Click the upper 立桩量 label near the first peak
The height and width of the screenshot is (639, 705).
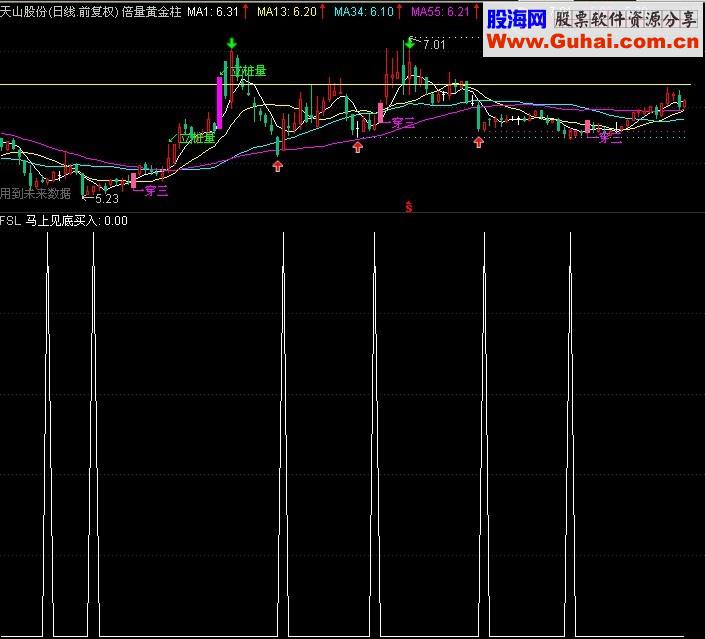[x=248, y=71]
